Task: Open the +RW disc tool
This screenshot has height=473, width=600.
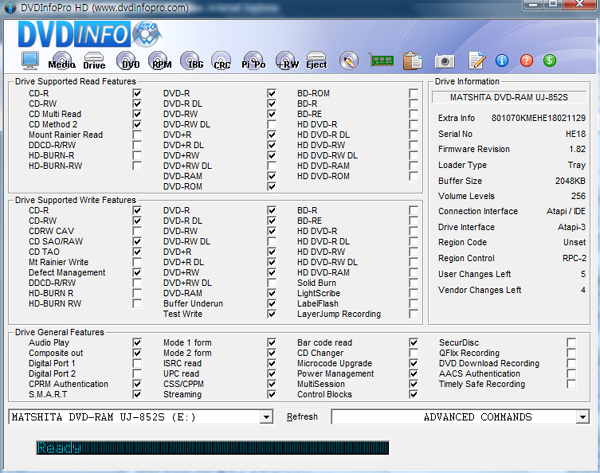Action: [287, 60]
